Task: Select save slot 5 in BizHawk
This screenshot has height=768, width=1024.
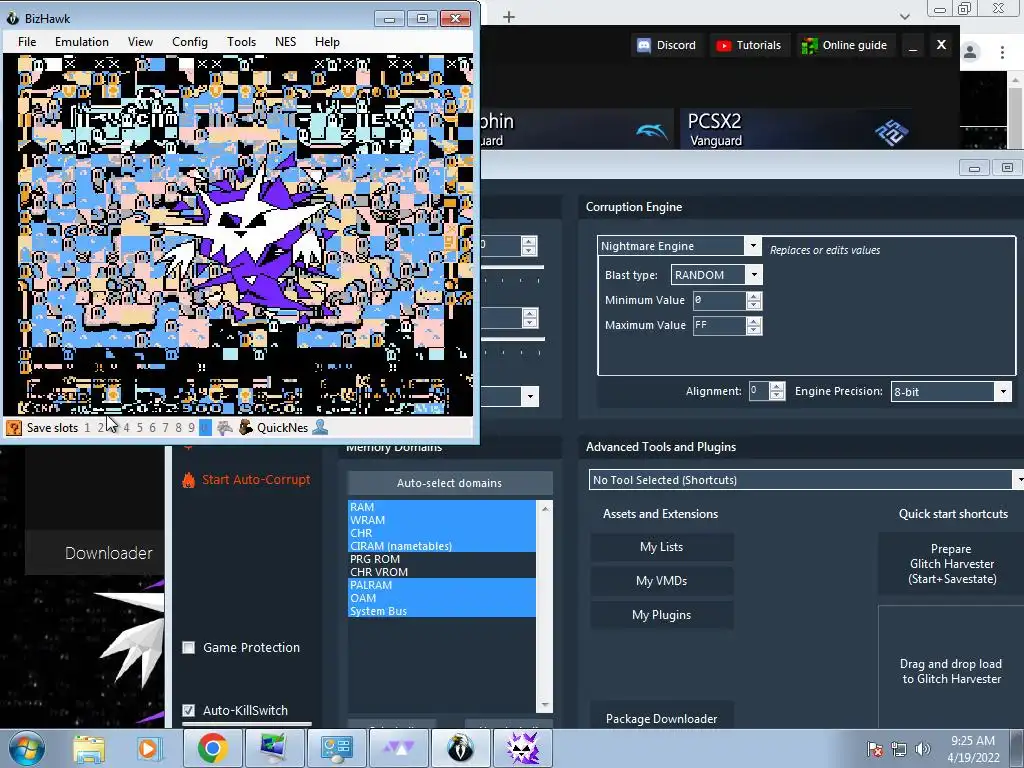Action: pos(139,428)
